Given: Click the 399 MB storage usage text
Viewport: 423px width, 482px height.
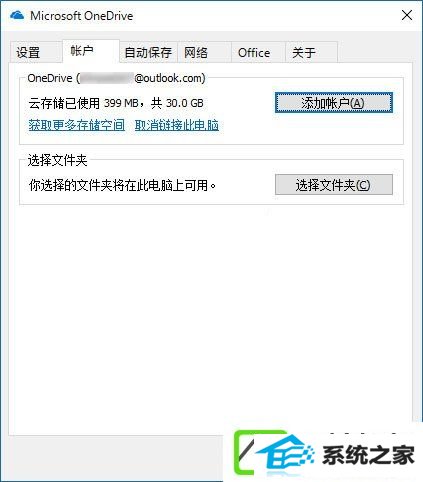Looking at the screenshot, I should [121, 103].
